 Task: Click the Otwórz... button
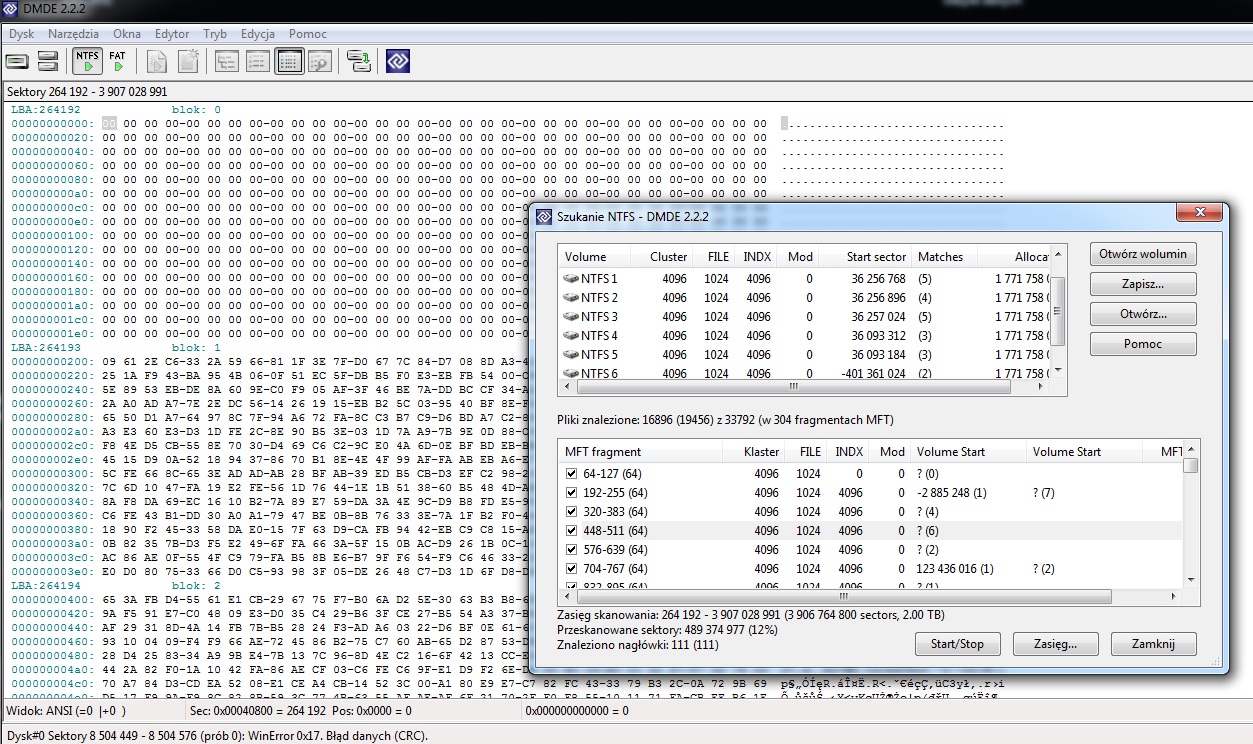coord(1143,314)
